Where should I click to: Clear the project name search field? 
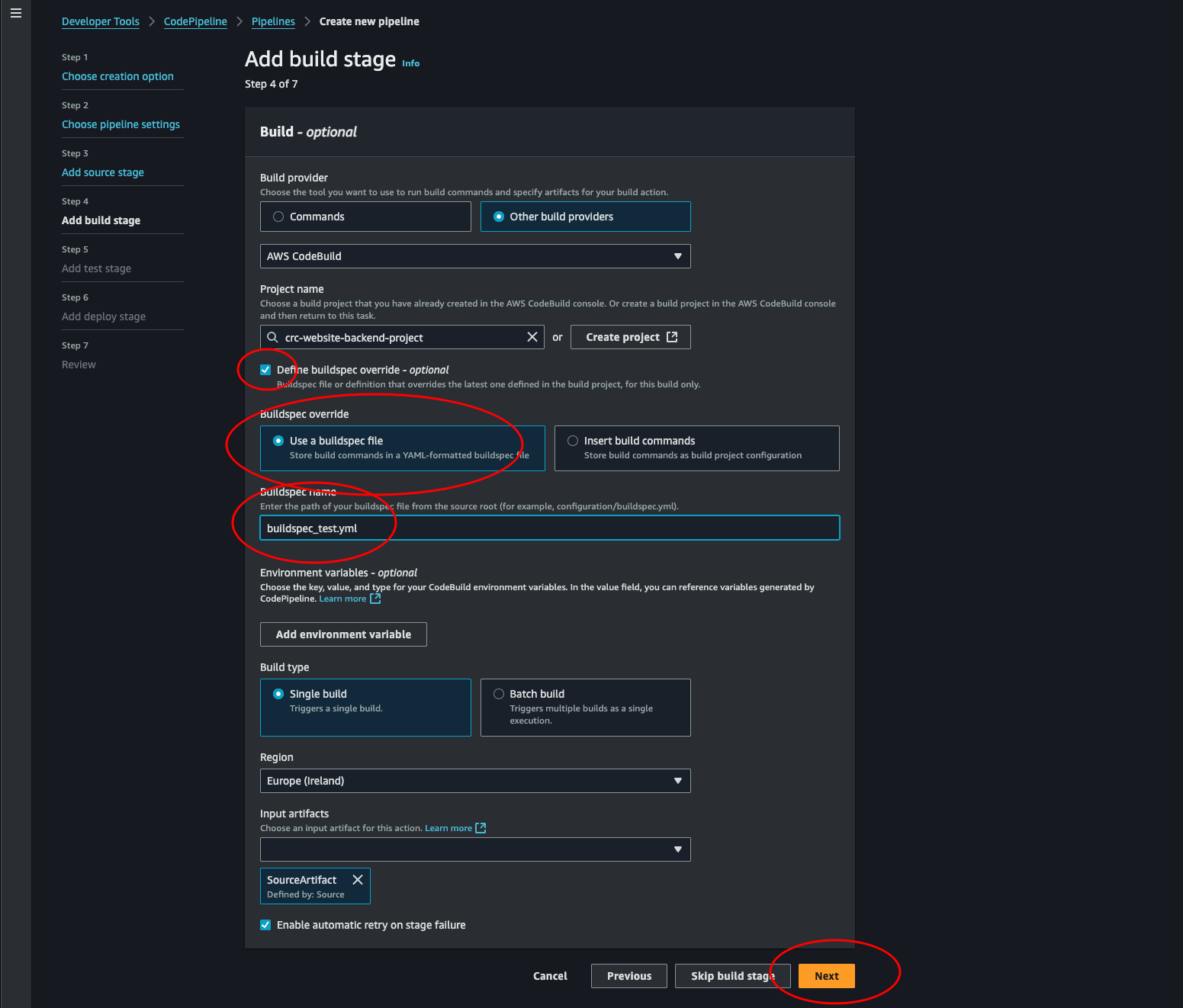pos(532,337)
